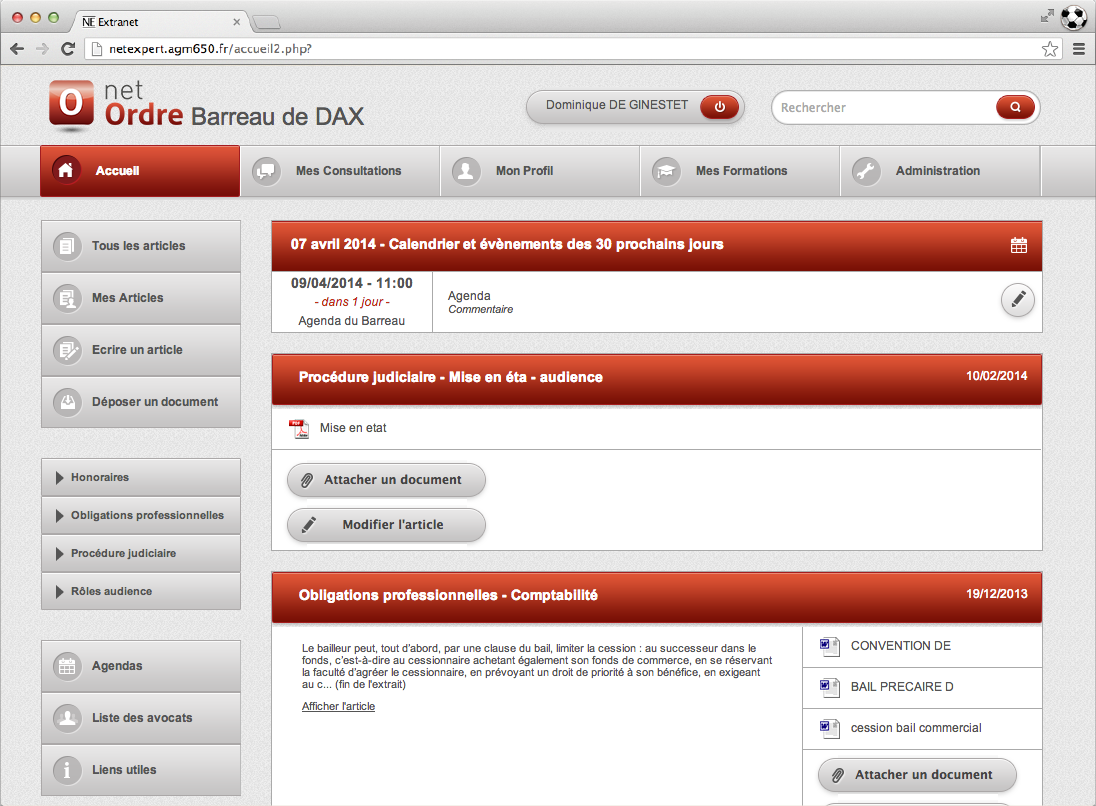Open the calendar icon in events header
This screenshot has height=806, width=1096.
coord(1019,245)
